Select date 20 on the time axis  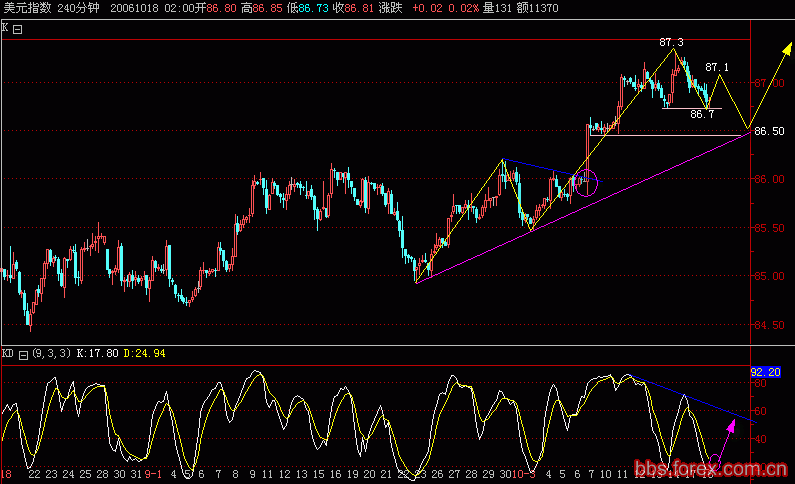pyautogui.click(x=369, y=474)
